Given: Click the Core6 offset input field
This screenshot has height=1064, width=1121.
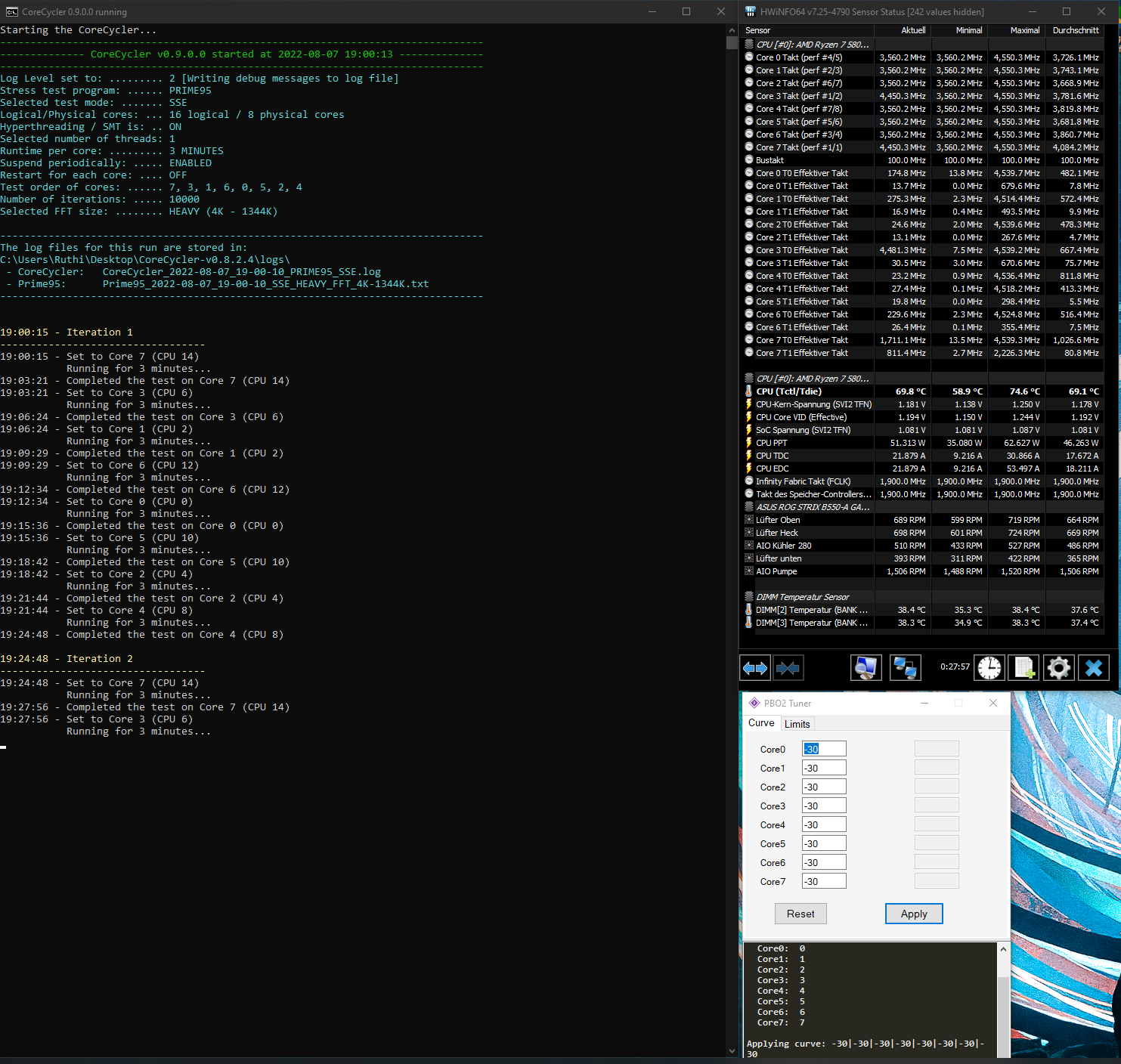Looking at the screenshot, I should pos(824,862).
